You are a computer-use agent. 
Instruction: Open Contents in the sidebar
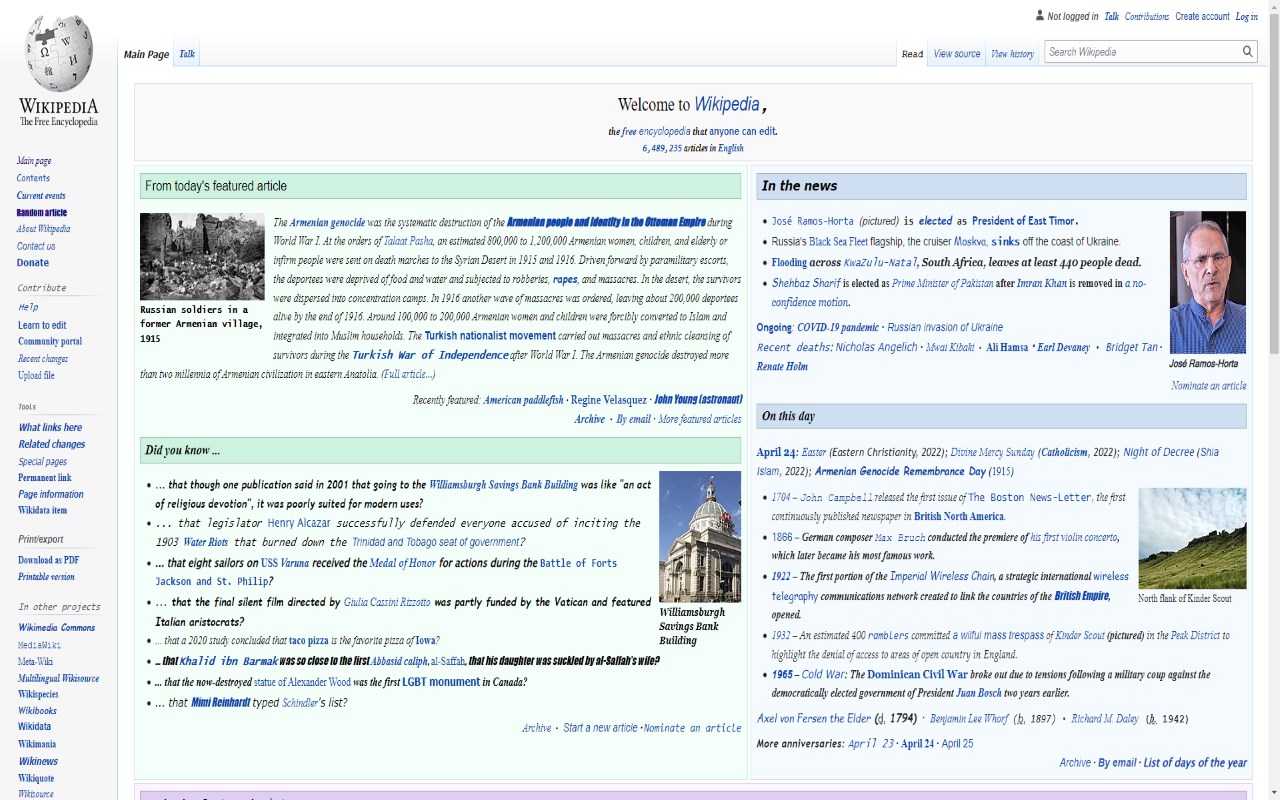point(33,178)
